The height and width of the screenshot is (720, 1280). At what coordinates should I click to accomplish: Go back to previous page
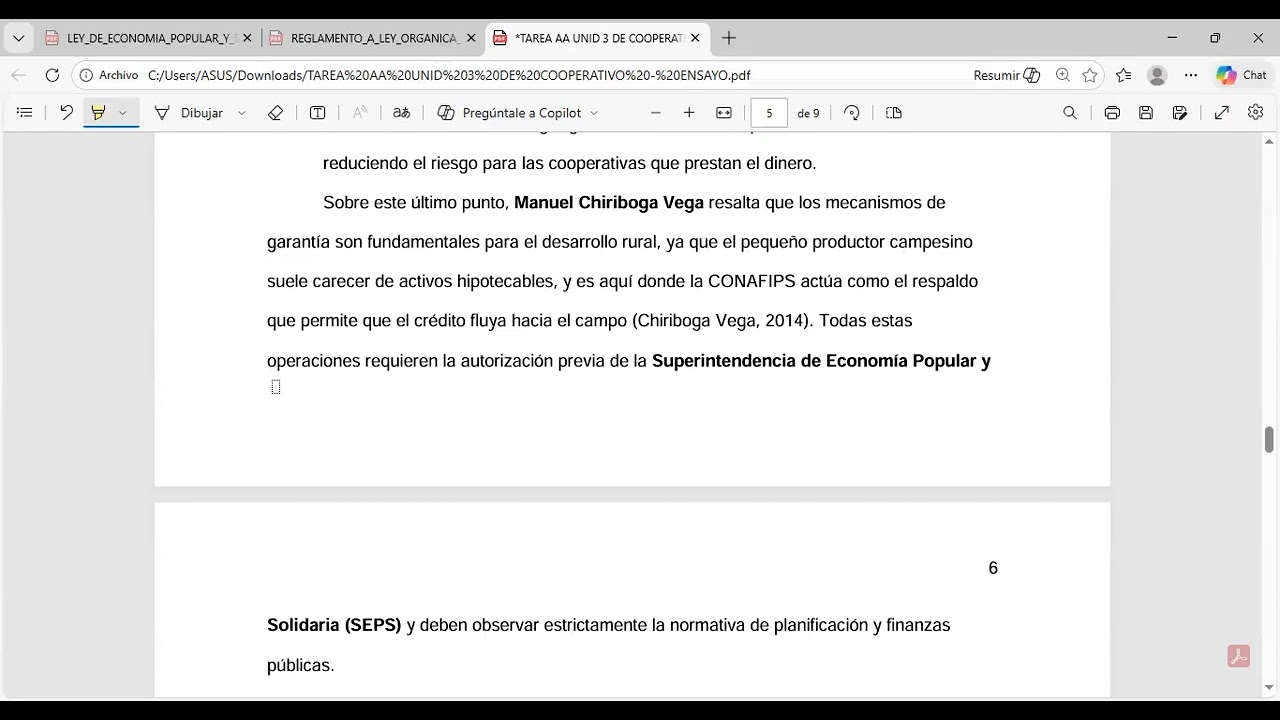(19, 75)
